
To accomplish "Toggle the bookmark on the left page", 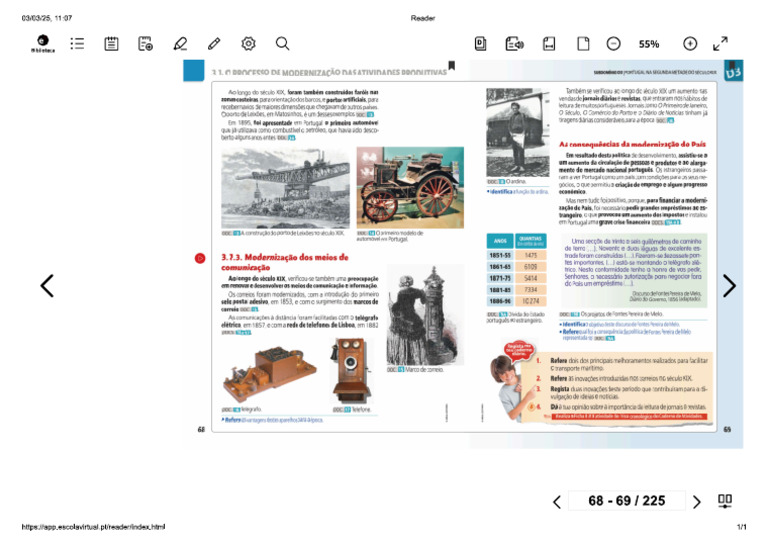I will pyautogui.click(x=452, y=66).
